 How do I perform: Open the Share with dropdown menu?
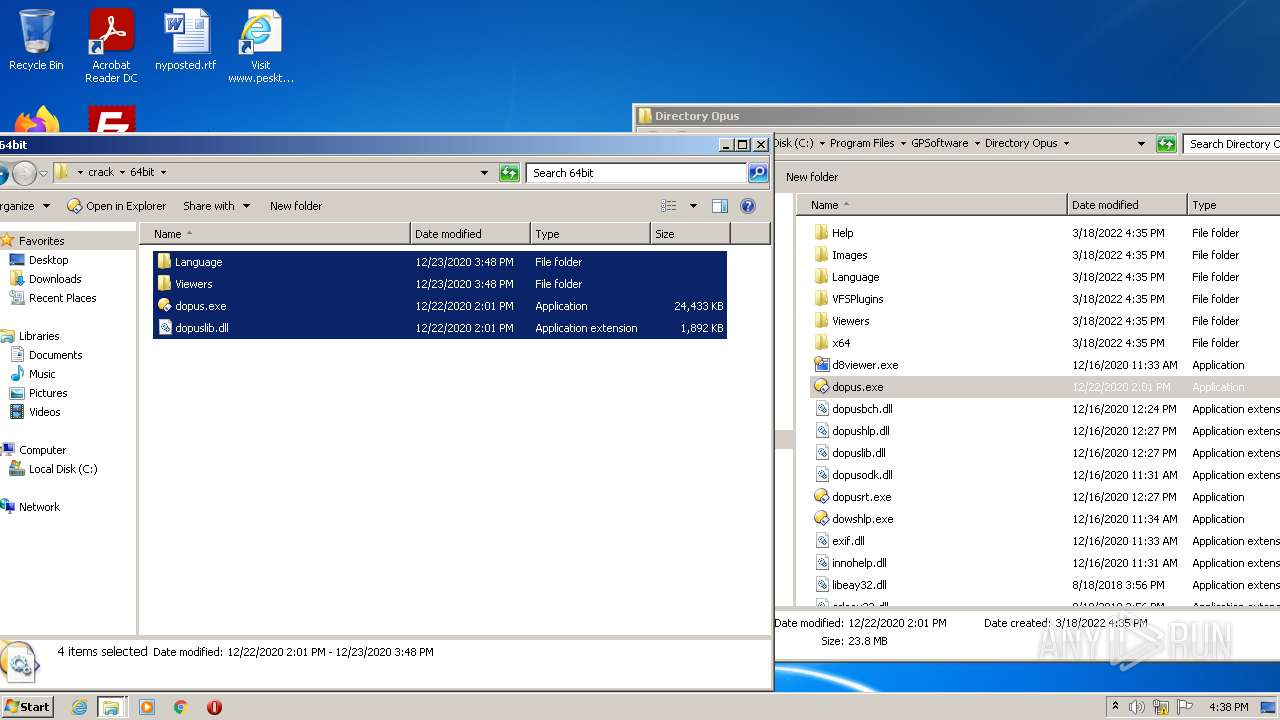[216, 206]
